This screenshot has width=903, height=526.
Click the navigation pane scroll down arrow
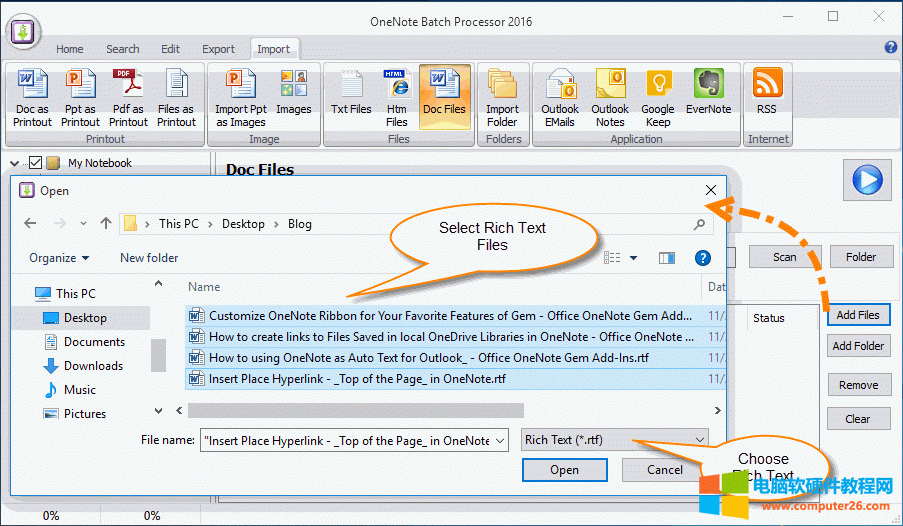158,411
